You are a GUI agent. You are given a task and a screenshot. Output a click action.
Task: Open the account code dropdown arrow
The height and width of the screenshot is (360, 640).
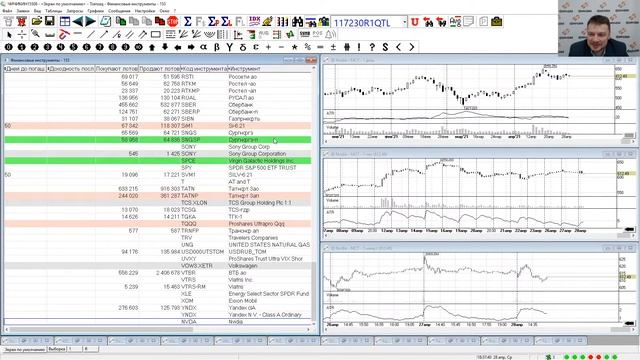[x=404, y=22]
